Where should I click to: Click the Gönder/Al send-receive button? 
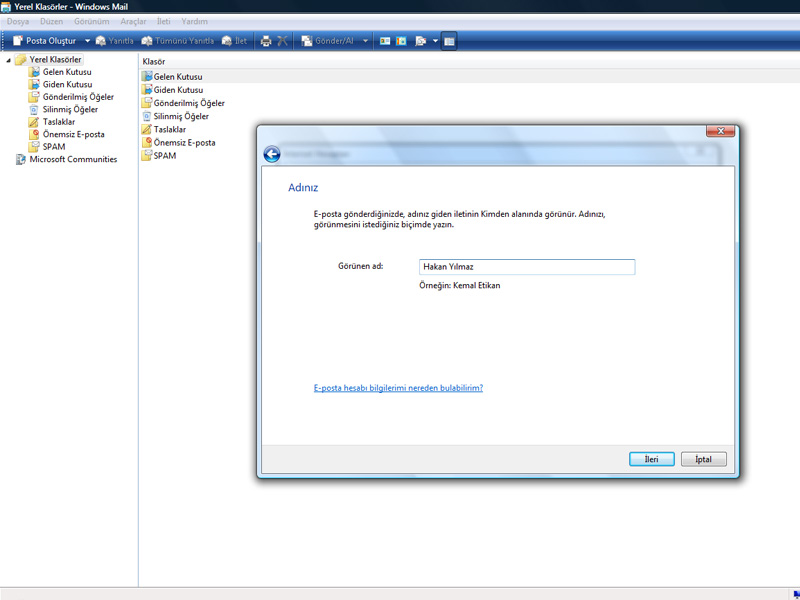[328, 41]
